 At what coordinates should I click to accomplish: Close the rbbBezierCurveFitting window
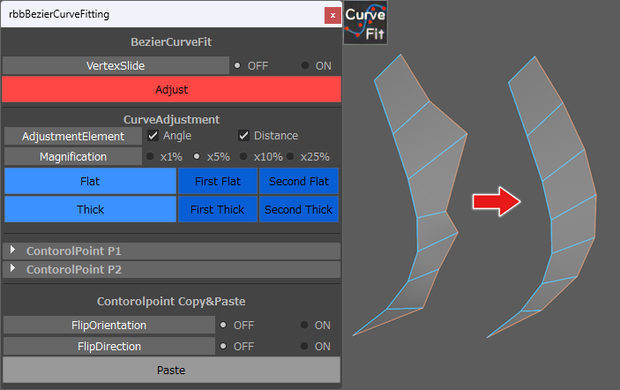333,15
